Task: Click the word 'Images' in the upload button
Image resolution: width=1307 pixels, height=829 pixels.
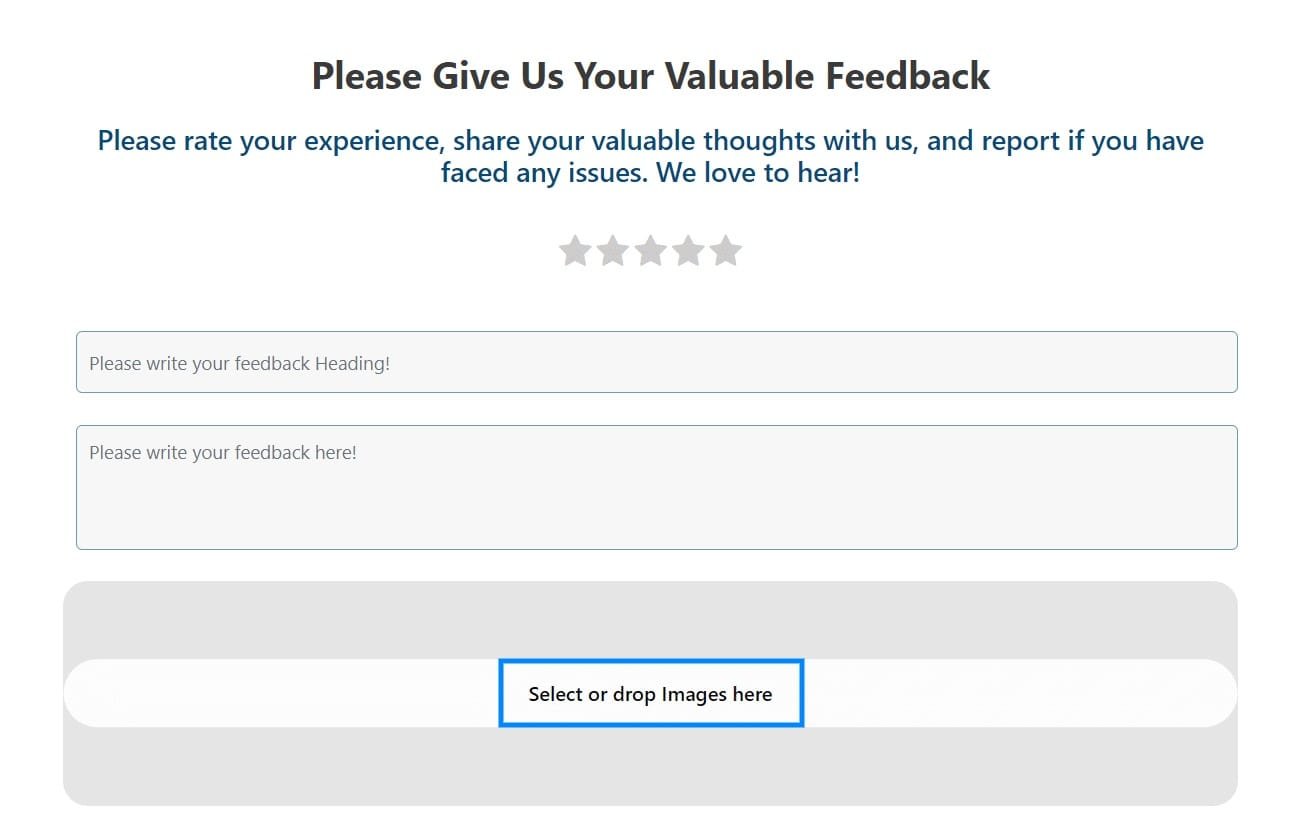Action: (x=694, y=694)
